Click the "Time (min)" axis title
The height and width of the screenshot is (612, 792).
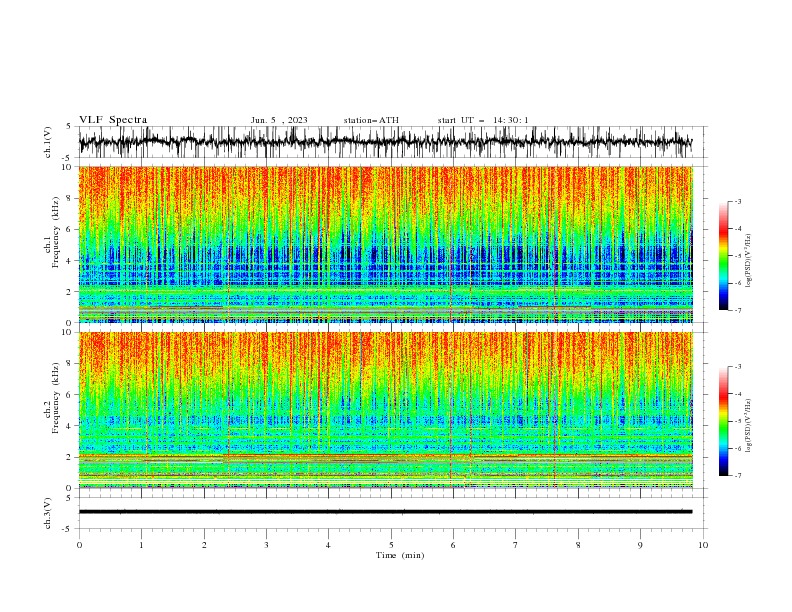pyautogui.click(x=400, y=555)
